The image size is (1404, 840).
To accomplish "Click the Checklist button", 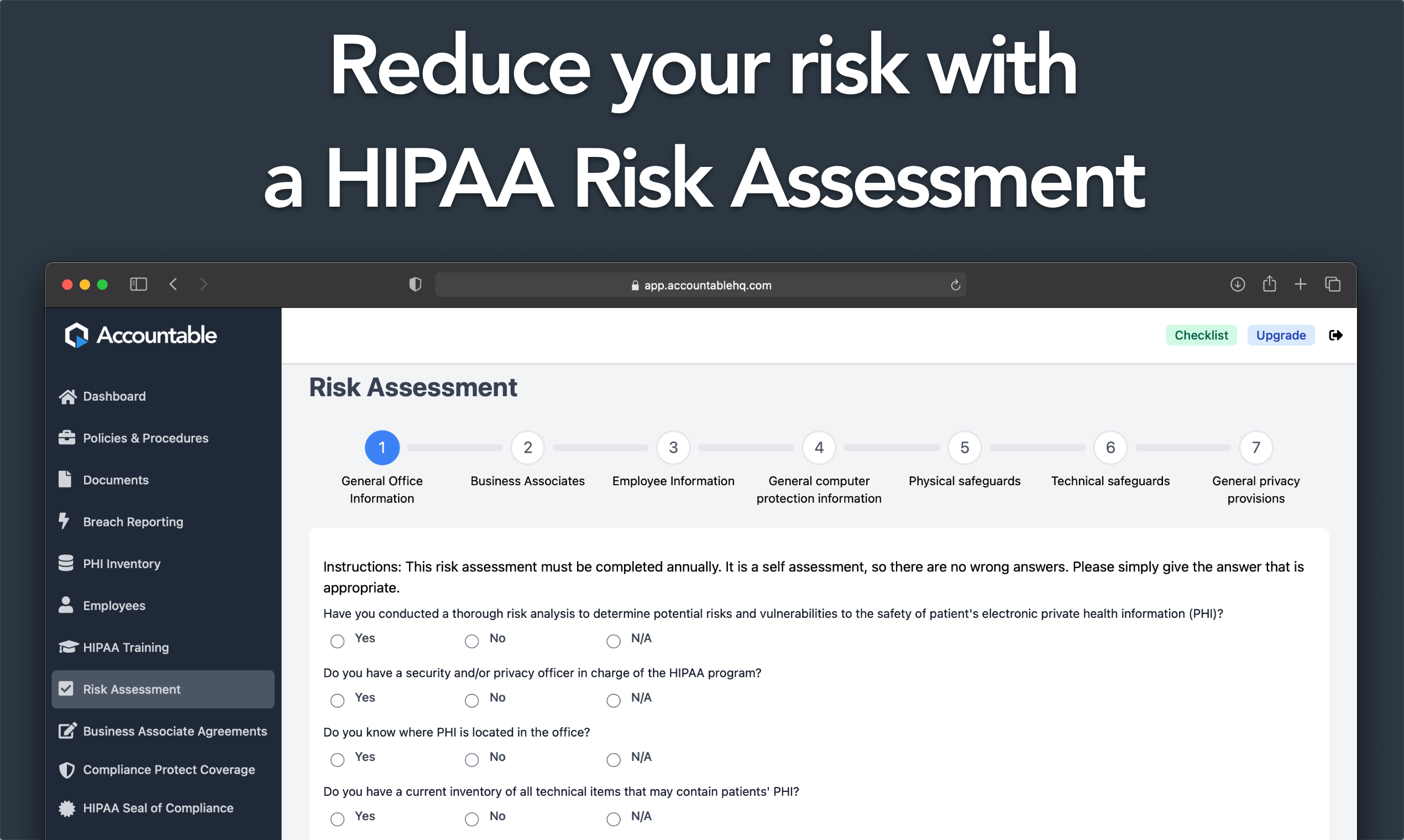I will point(1201,335).
